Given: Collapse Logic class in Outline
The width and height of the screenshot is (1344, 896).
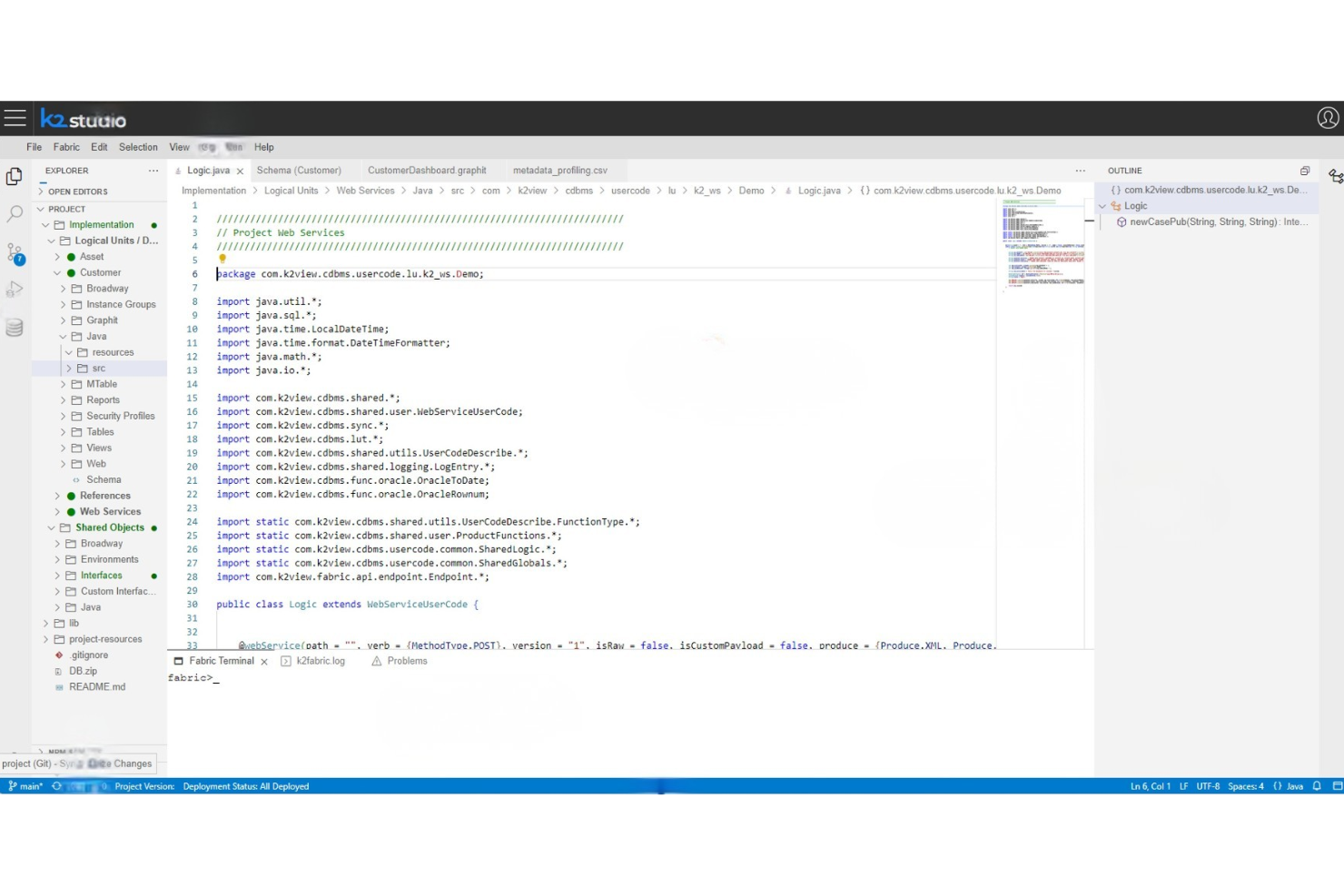Looking at the screenshot, I should (x=1102, y=207).
